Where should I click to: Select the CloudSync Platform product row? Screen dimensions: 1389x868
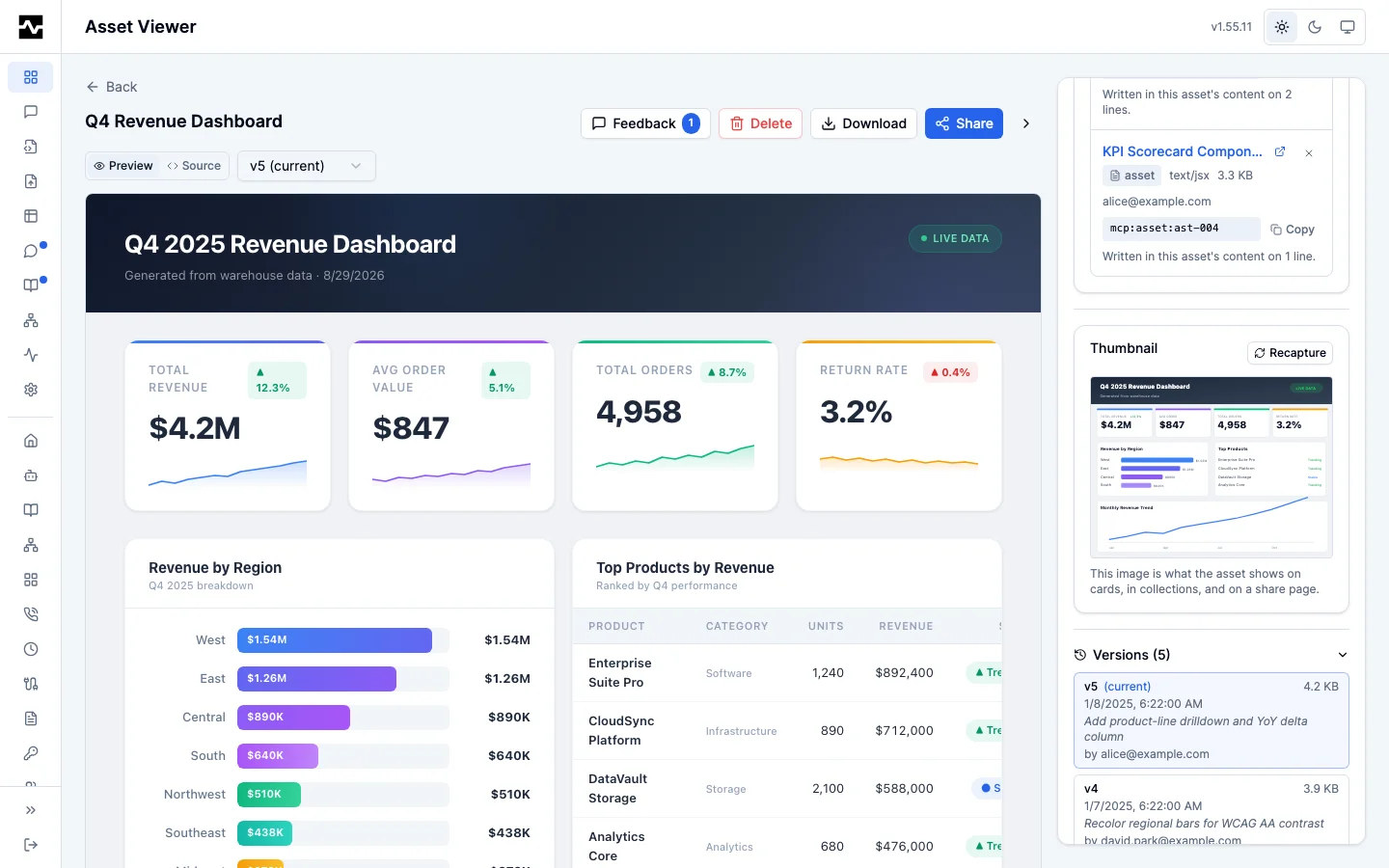tap(787, 731)
